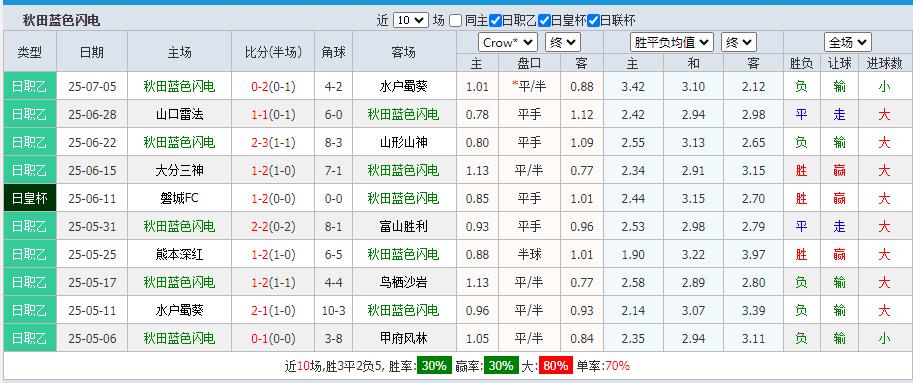Click 水户蜀葵 home team on 25-05-11 row

pyautogui.click(x=179, y=310)
